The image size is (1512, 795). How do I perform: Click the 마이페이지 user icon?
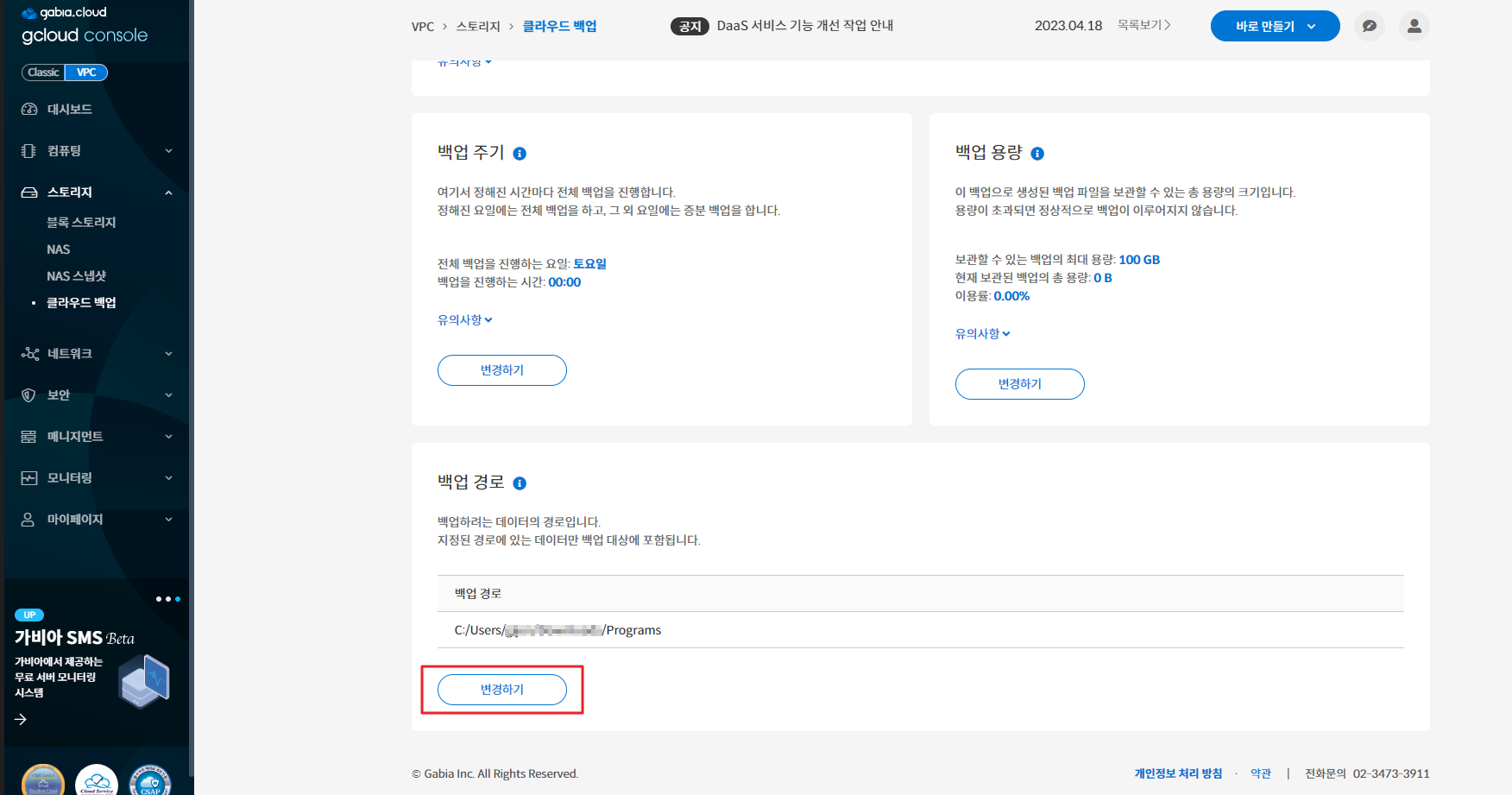(x=28, y=520)
